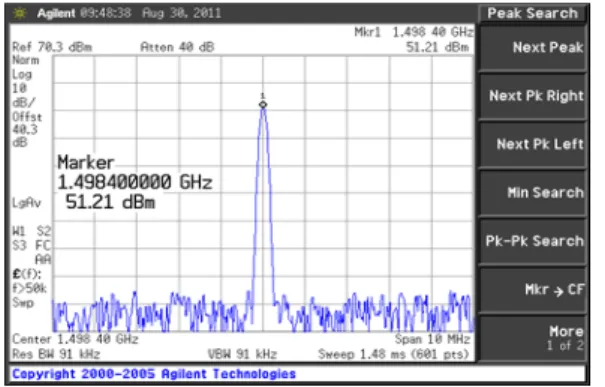Screen dimensions: 605x387
Task: Click the VBW 91 kHz label
Action: pos(242,354)
